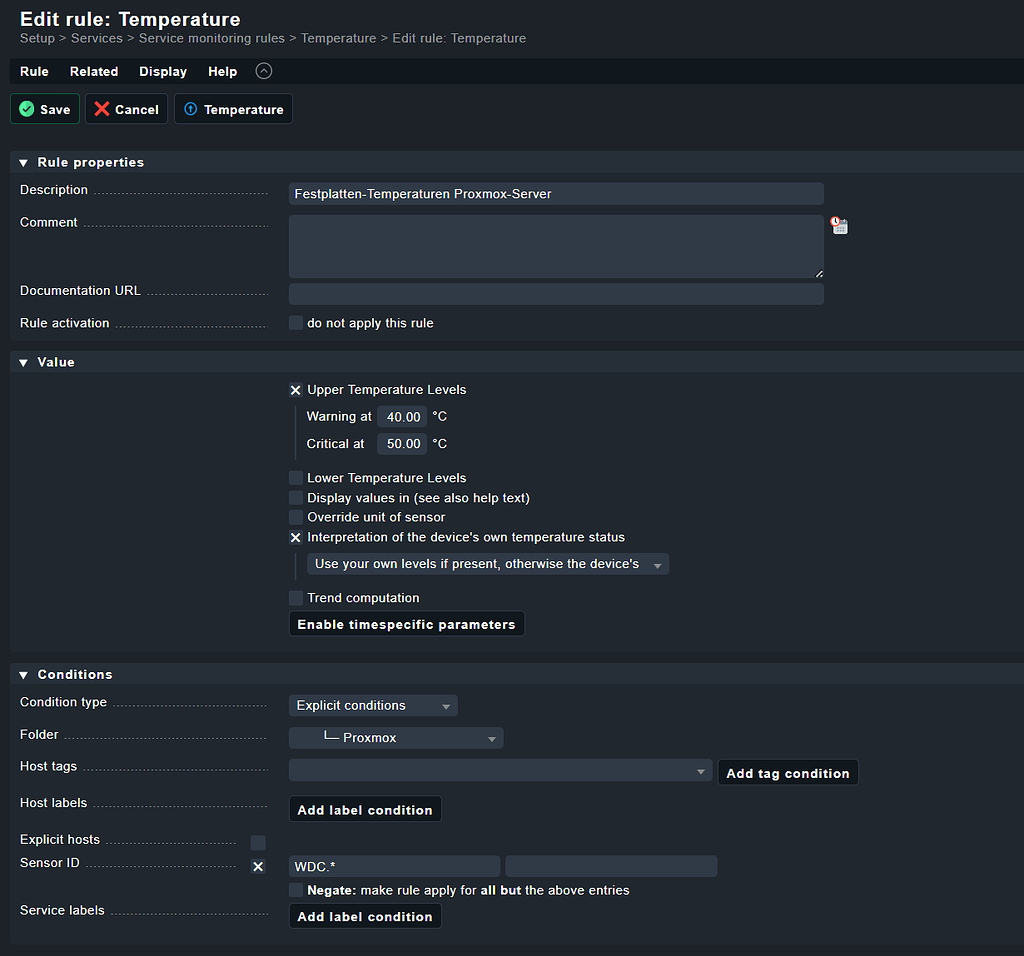Enable Lower Temperature Levels checkbox
The height and width of the screenshot is (956, 1024).
pos(296,478)
